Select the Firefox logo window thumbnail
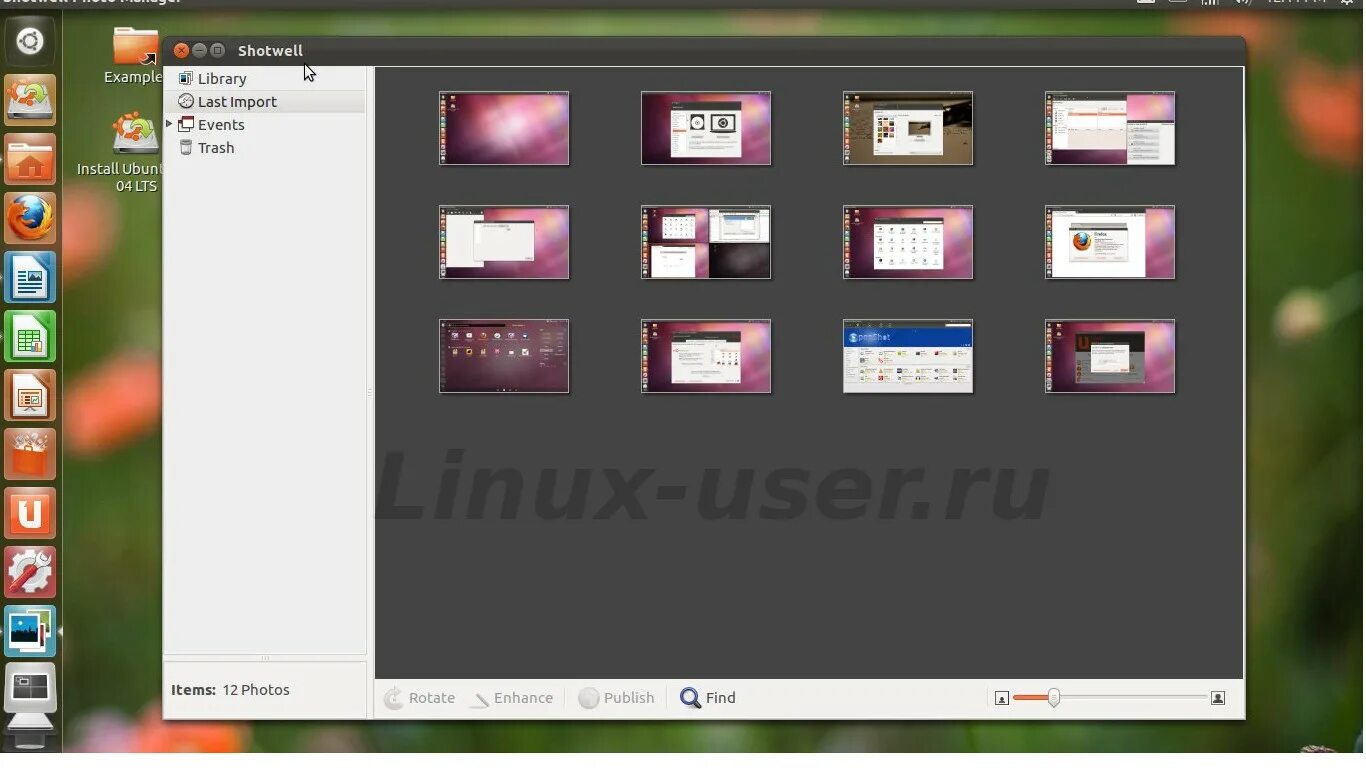The height and width of the screenshot is (768, 1366). 1110,242
